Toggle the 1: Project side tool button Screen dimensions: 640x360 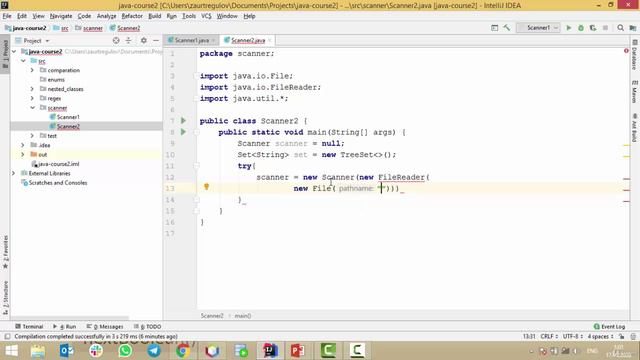click(x=5, y=55)
